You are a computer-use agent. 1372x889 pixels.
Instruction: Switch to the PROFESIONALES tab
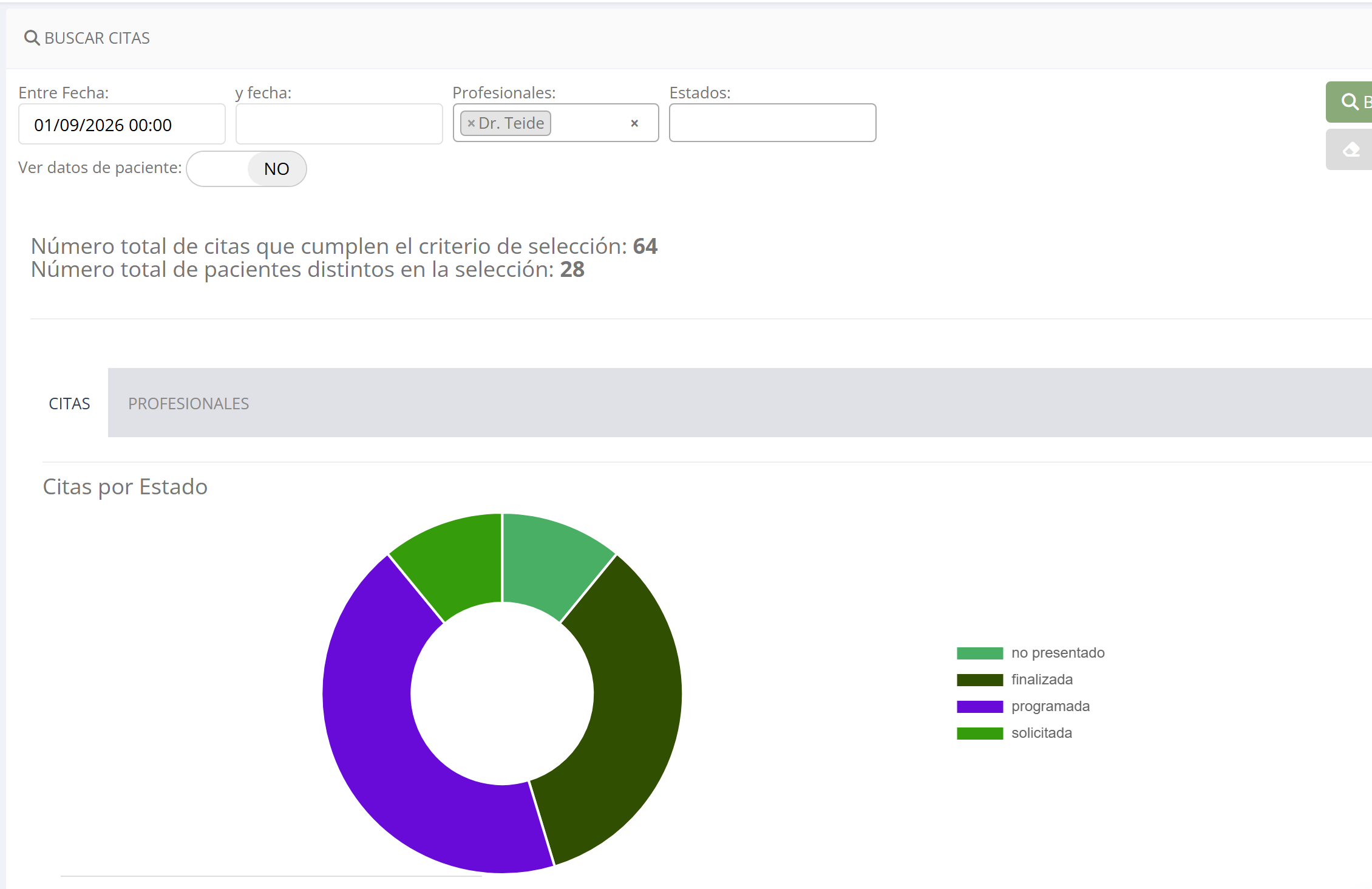pos(188,403)
